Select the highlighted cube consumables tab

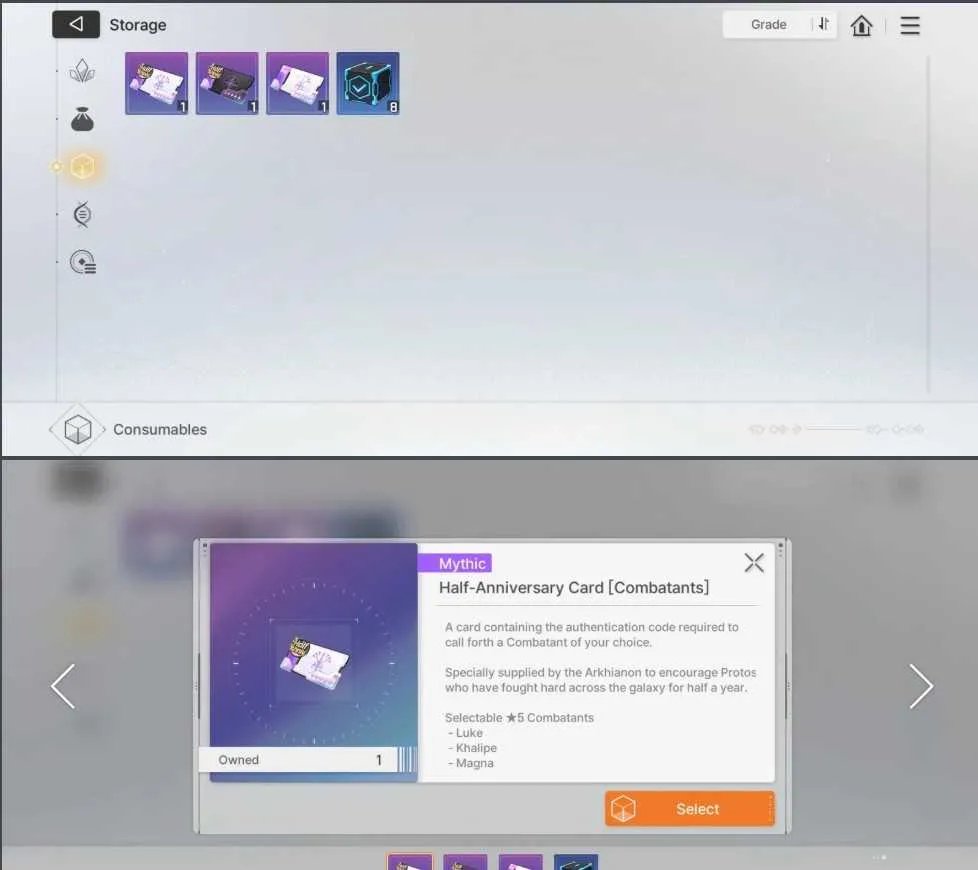[x=82, y=166]
